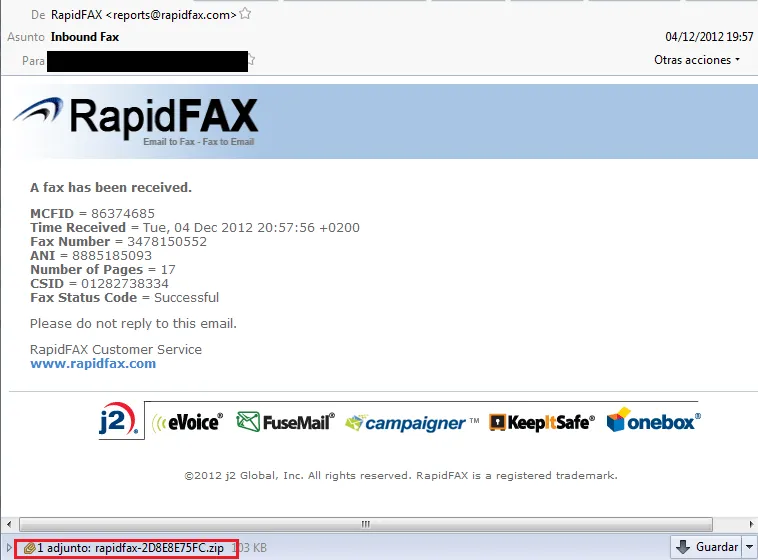Click the horizontal scrollbar thumb

365,524
